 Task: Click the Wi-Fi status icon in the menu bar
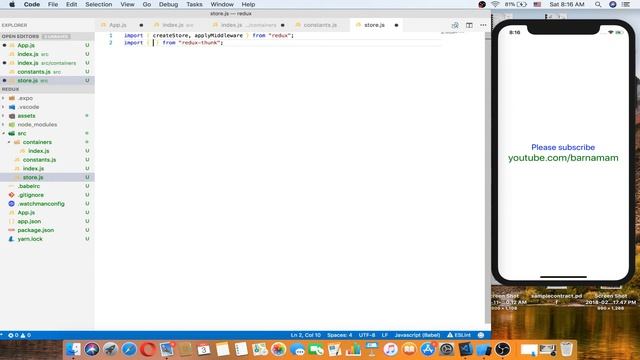(495, 4)
